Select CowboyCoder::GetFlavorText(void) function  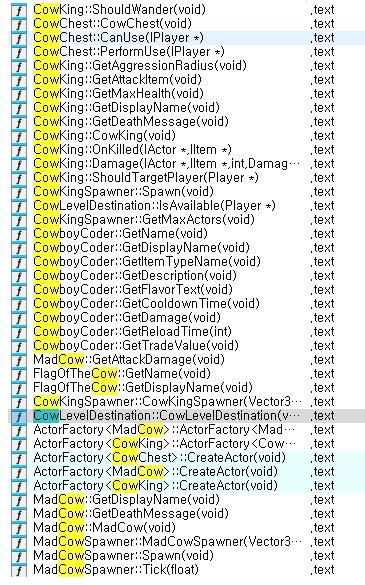[x=133, y=290]
